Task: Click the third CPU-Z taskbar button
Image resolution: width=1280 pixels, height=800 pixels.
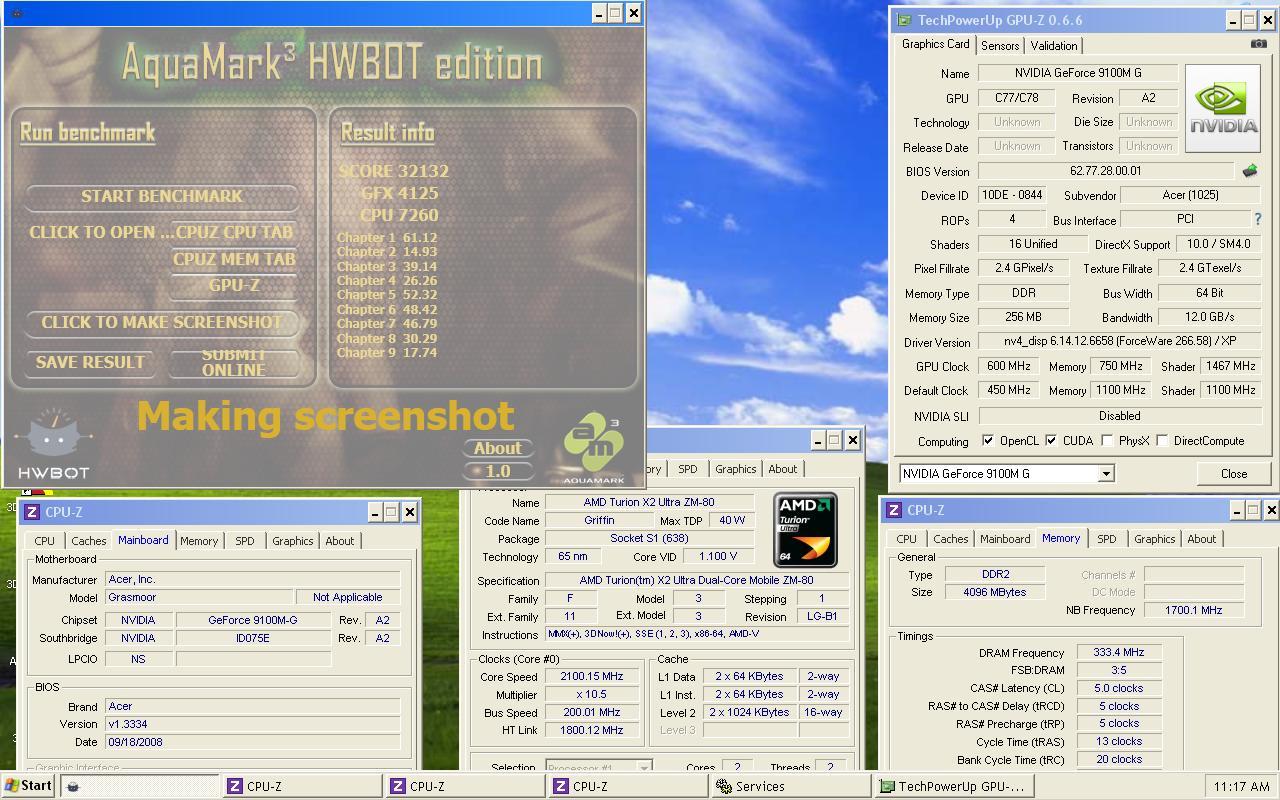Action: pos(629,786)
